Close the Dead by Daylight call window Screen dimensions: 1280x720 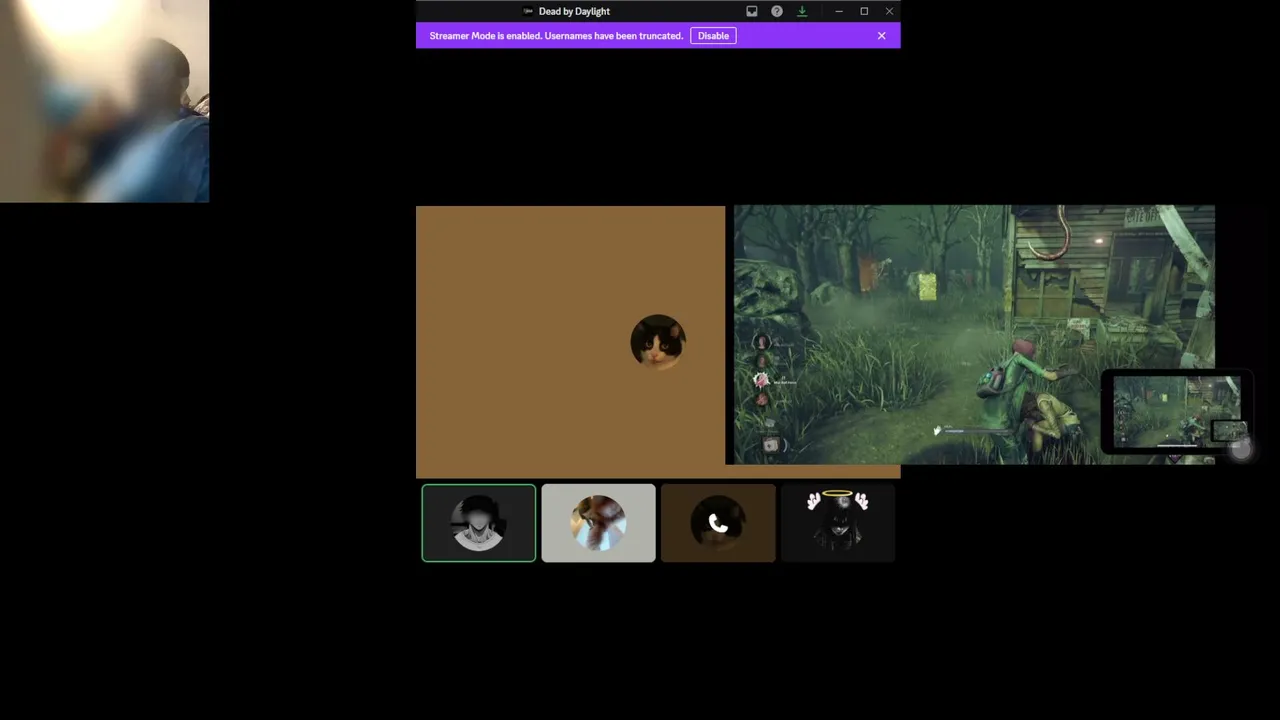click(x=889, y=11)
